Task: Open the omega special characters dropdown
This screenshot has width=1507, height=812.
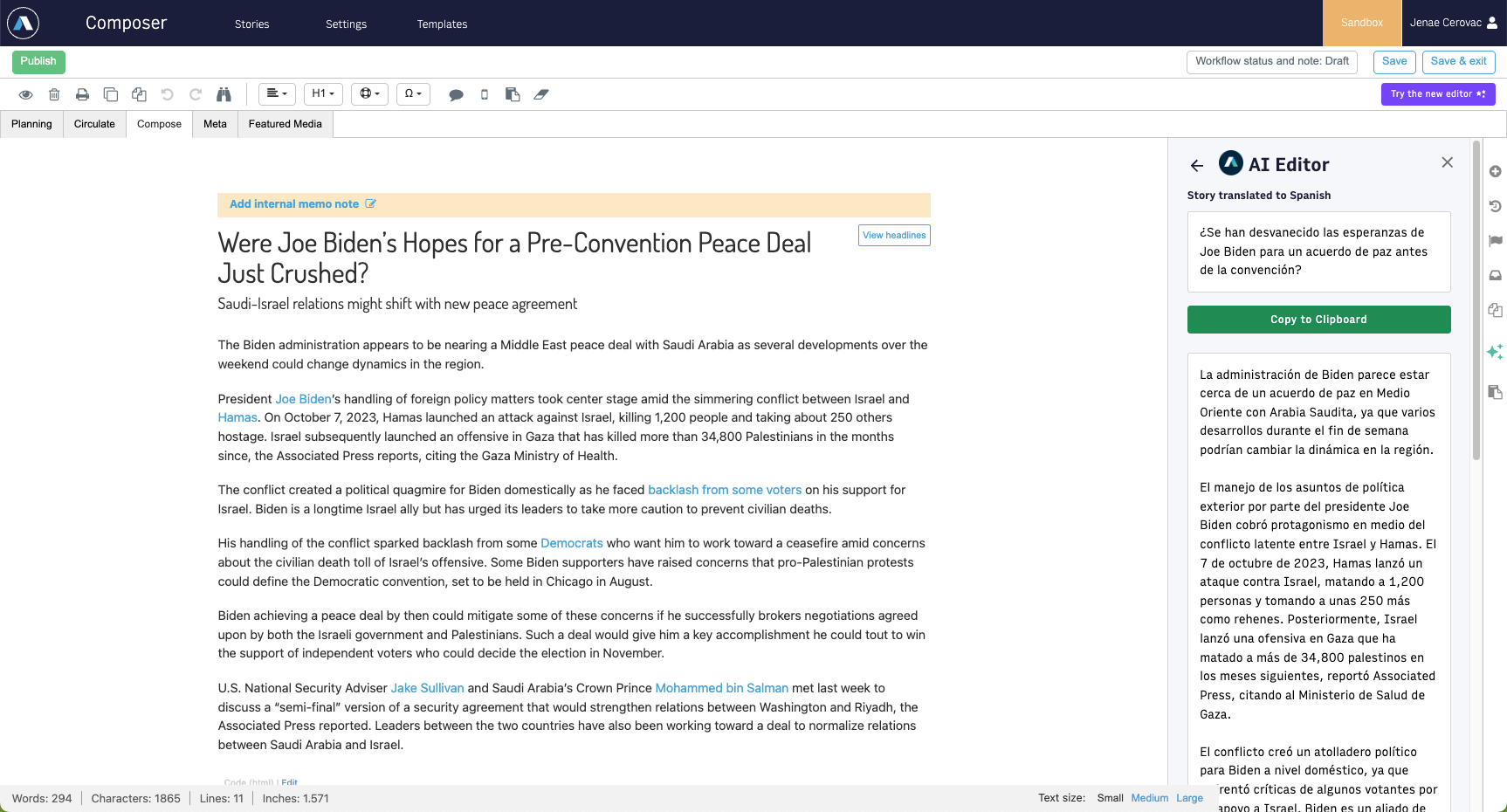Action: [x=413, y=94]
